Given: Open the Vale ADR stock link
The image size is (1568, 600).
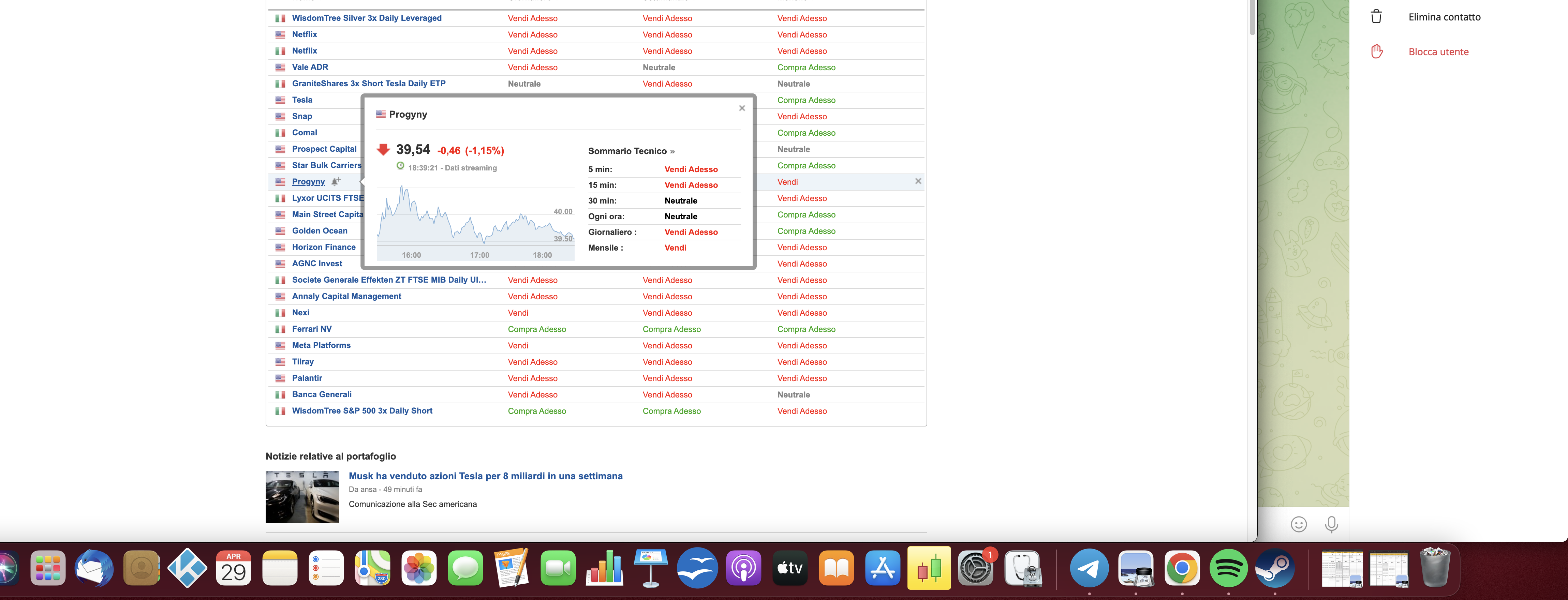Looking at the screenshot, I should [x=310, y=67].
